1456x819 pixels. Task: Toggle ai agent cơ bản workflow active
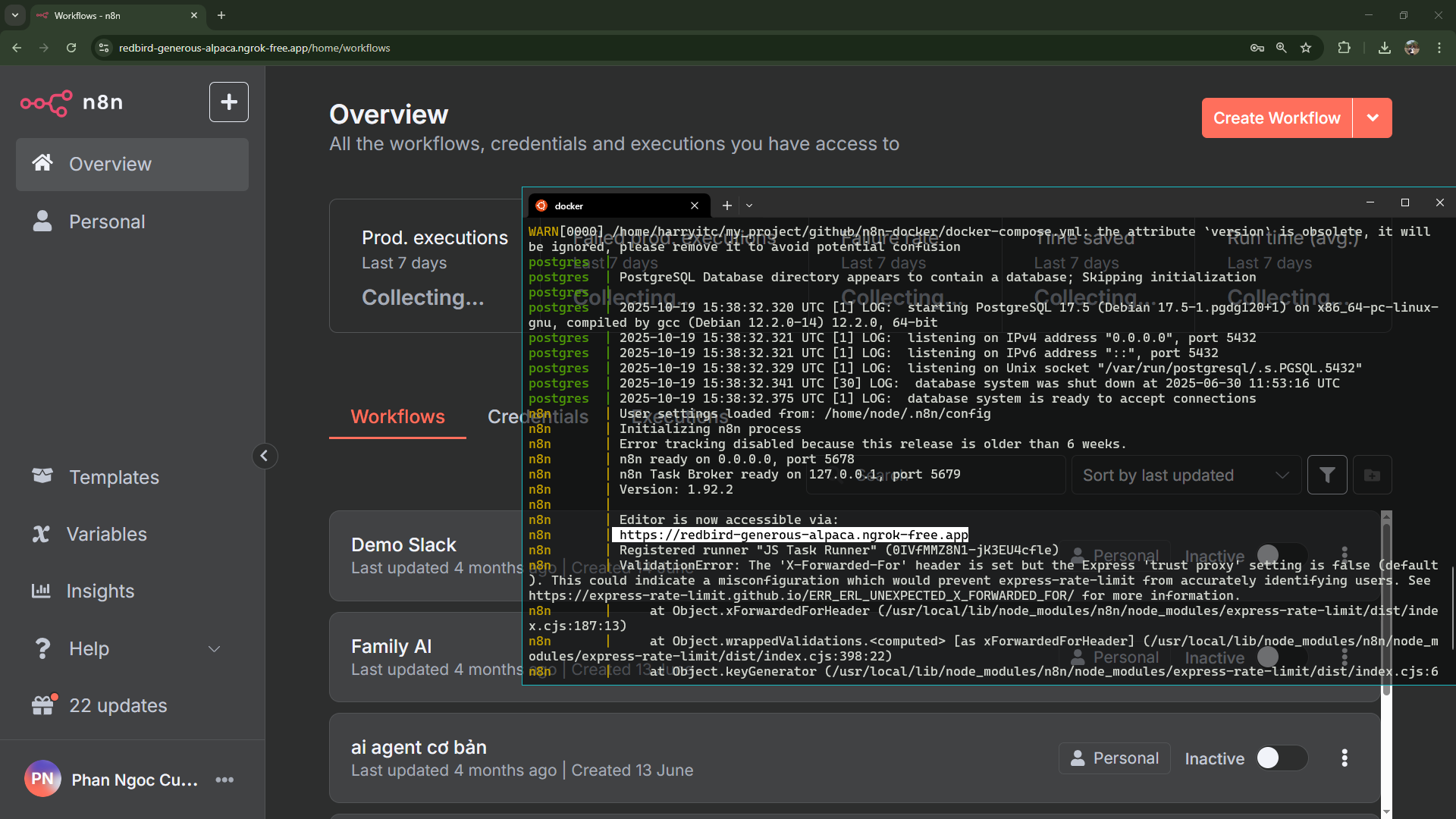point(1280,758)
